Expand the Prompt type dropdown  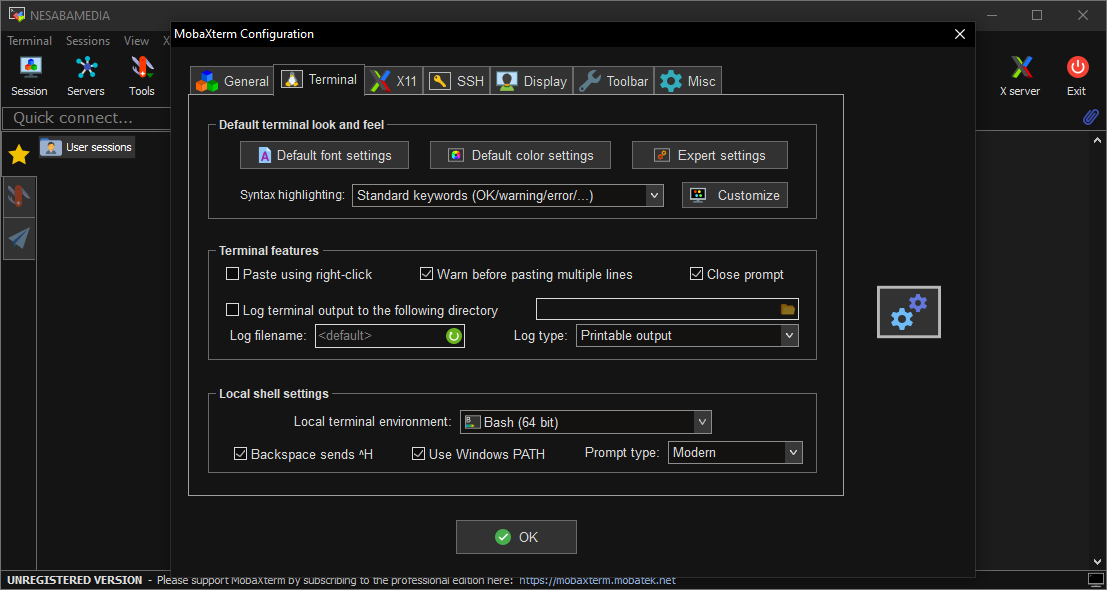[x=793, y=453]
